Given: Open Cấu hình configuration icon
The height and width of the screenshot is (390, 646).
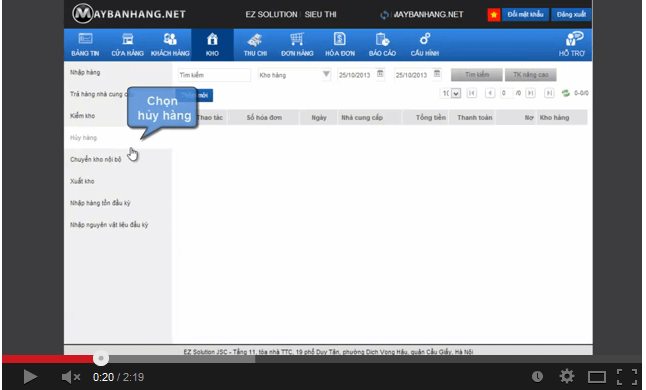Looking at the screenshot, I should (x=425, y=39).
